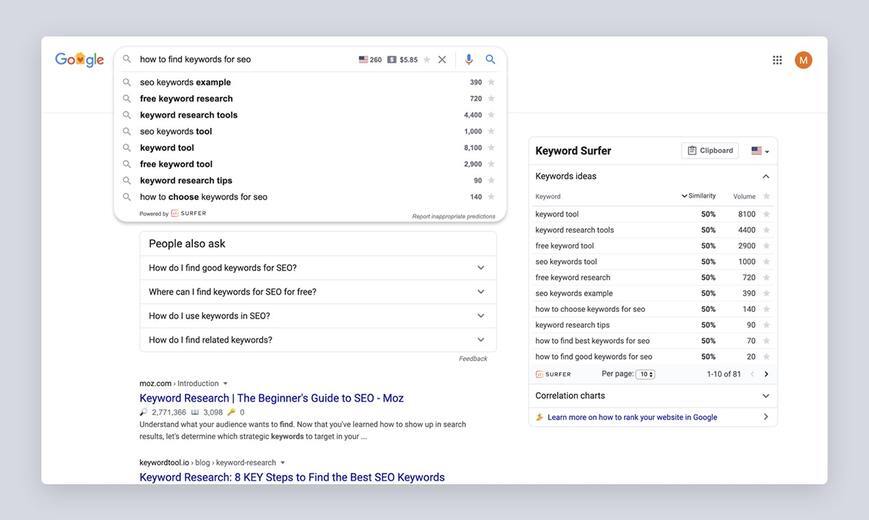
Task: Star the 'seo keywords example' suggestion
Action: pos(491,82)
